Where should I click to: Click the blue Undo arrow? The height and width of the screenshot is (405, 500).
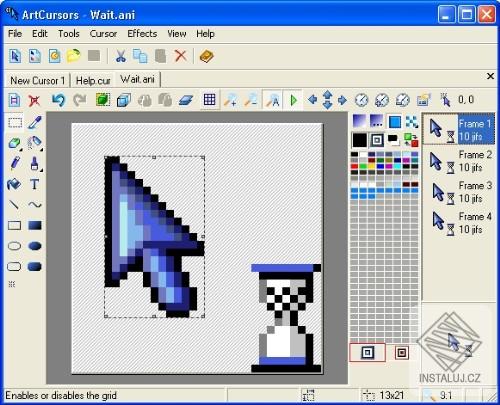pos(58,100)
